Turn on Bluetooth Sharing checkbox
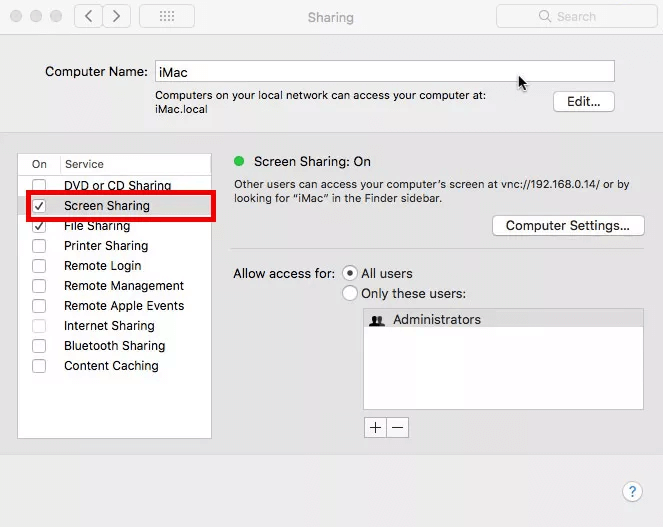 click(x=39, y=346)
